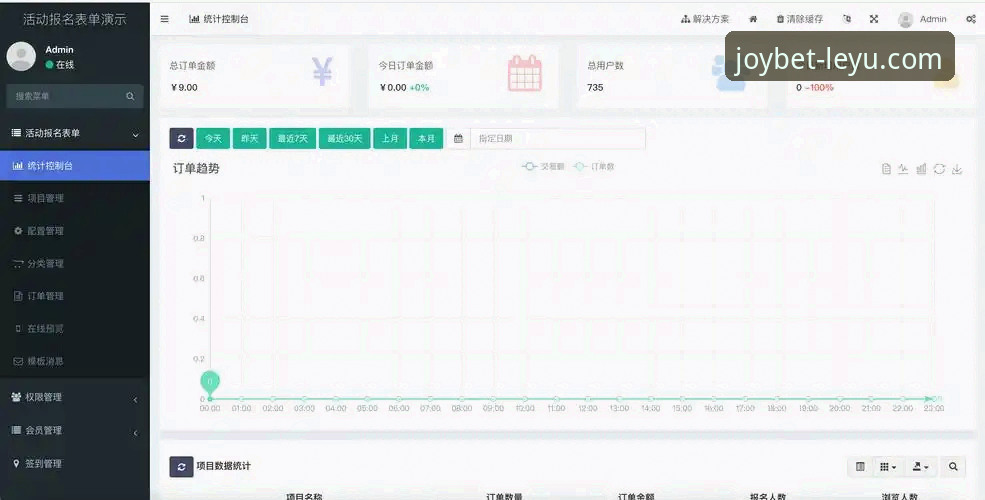
Task: Switch chart to bar type icon
Action: click(x=922, y=169)
